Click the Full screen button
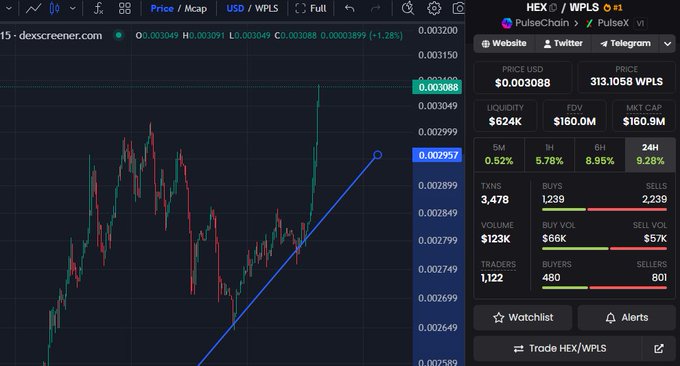The width and height of the screenshot is (680, 366). [311, 8]
